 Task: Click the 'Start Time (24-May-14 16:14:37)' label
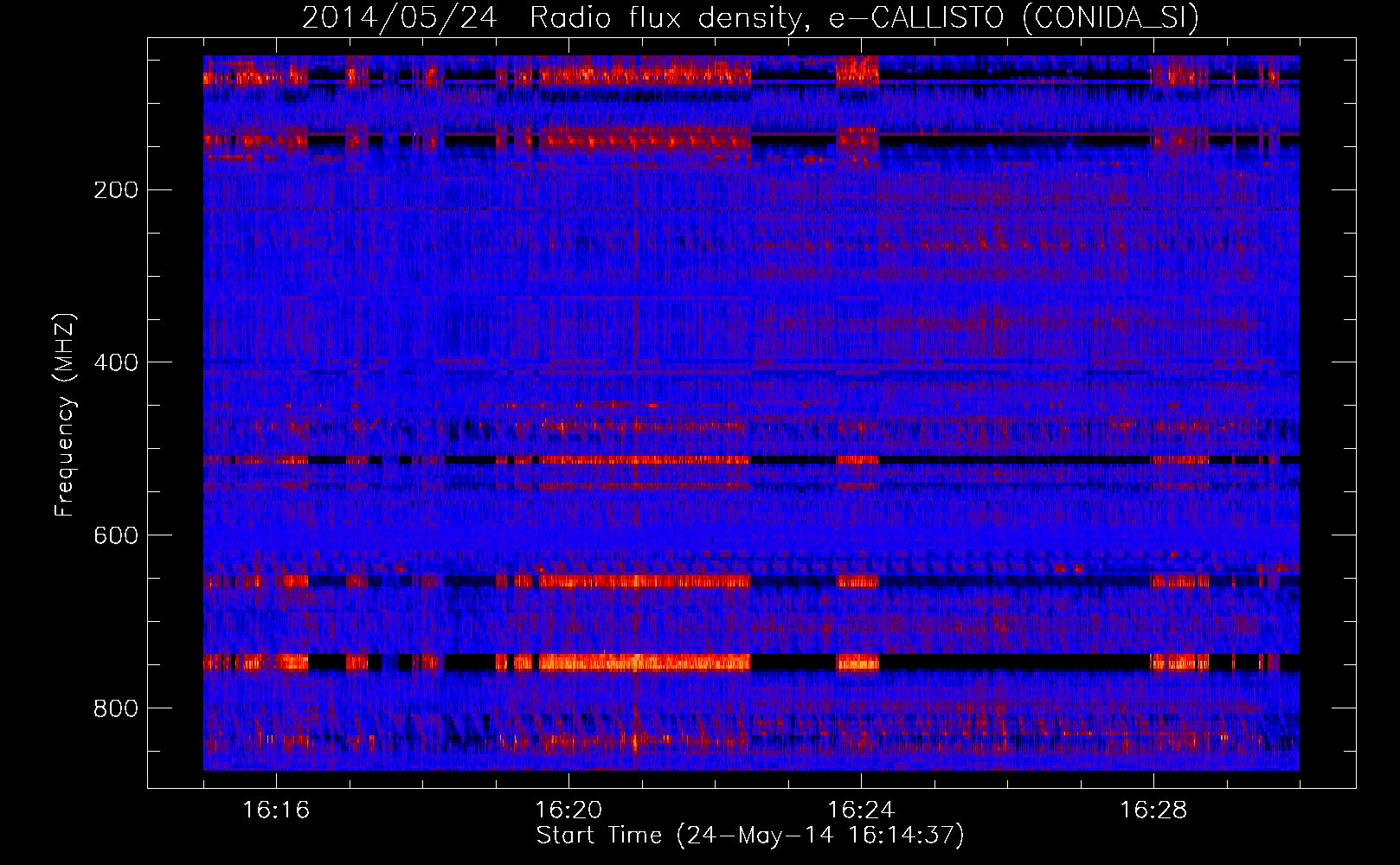tap(750, 836)
